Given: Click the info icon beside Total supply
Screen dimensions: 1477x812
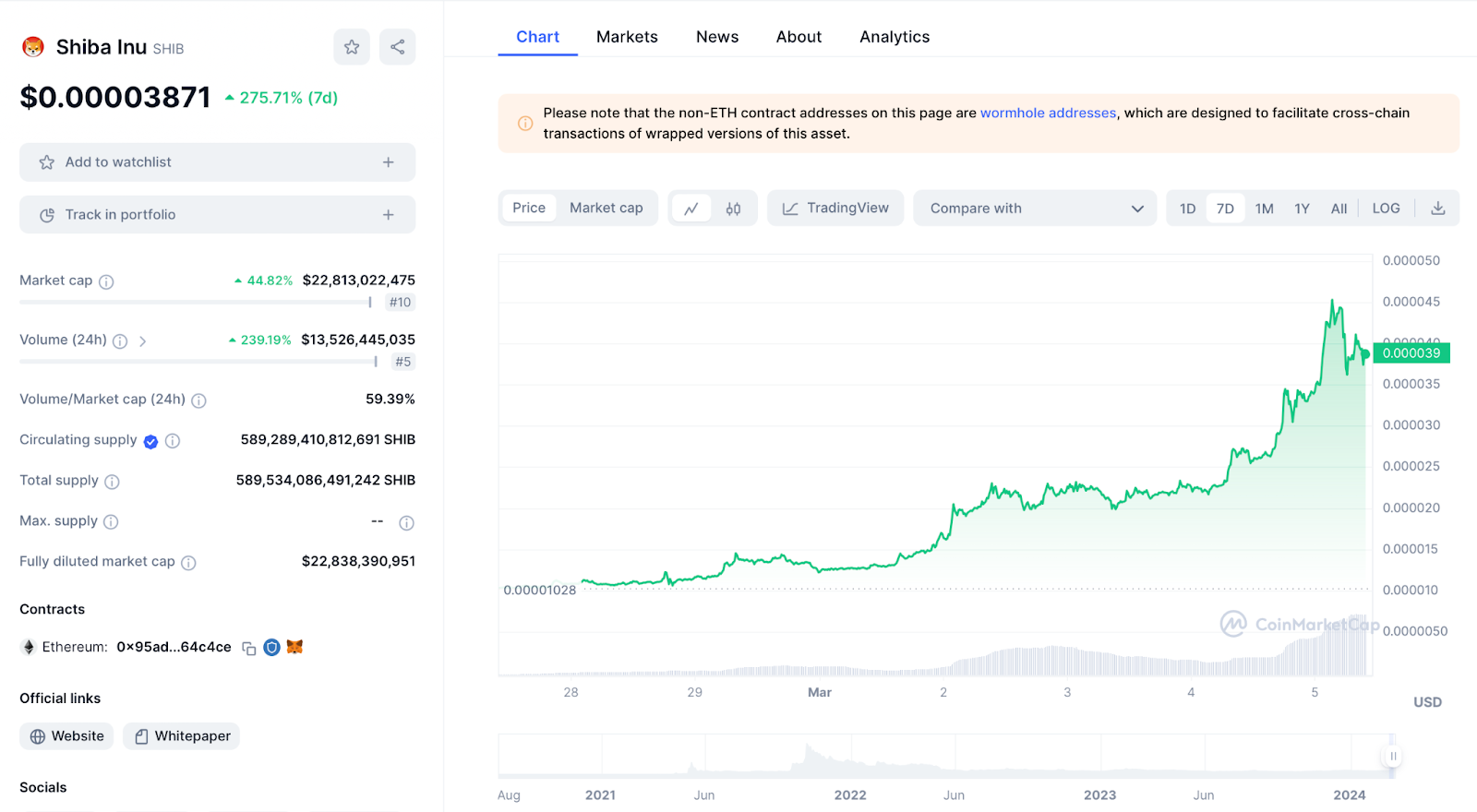Looking at the screenshot, I should [x=112, y=481].
